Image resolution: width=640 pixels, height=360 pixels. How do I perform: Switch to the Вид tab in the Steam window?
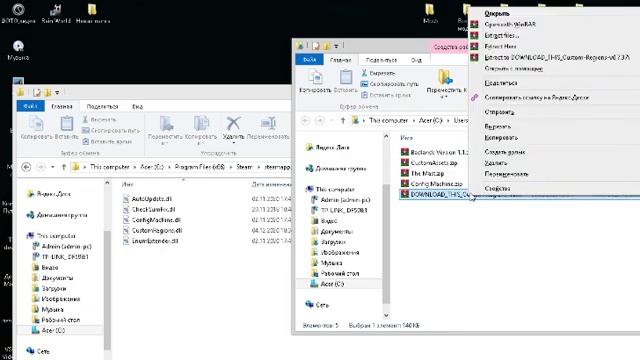coord(138,107)
